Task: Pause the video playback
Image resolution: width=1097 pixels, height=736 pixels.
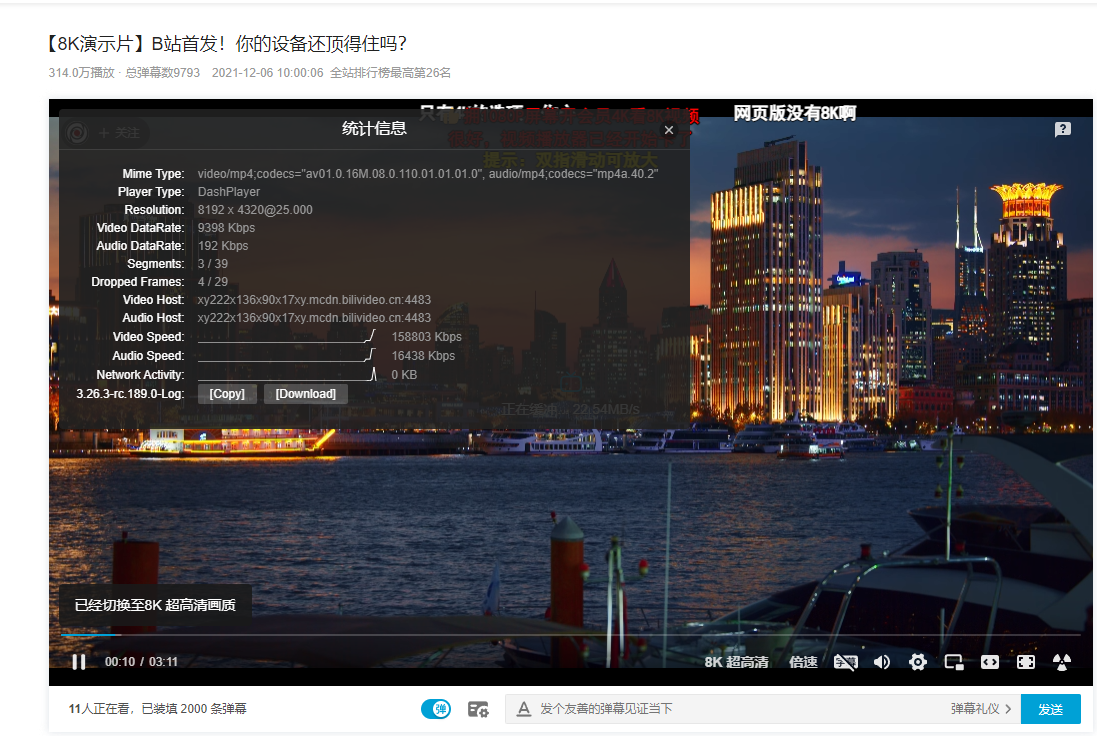Action: (x=78, y=662)
